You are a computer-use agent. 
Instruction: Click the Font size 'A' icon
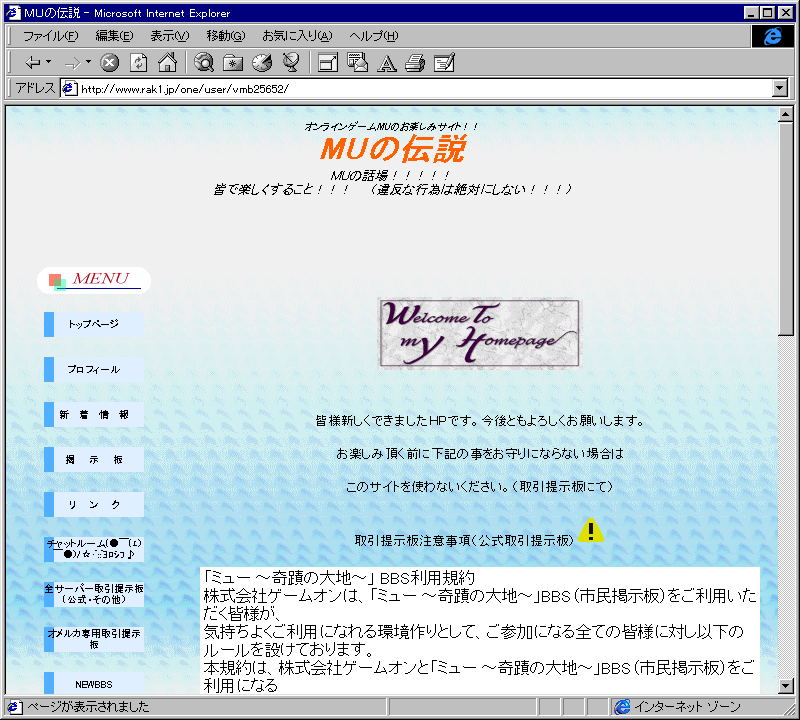386,63
